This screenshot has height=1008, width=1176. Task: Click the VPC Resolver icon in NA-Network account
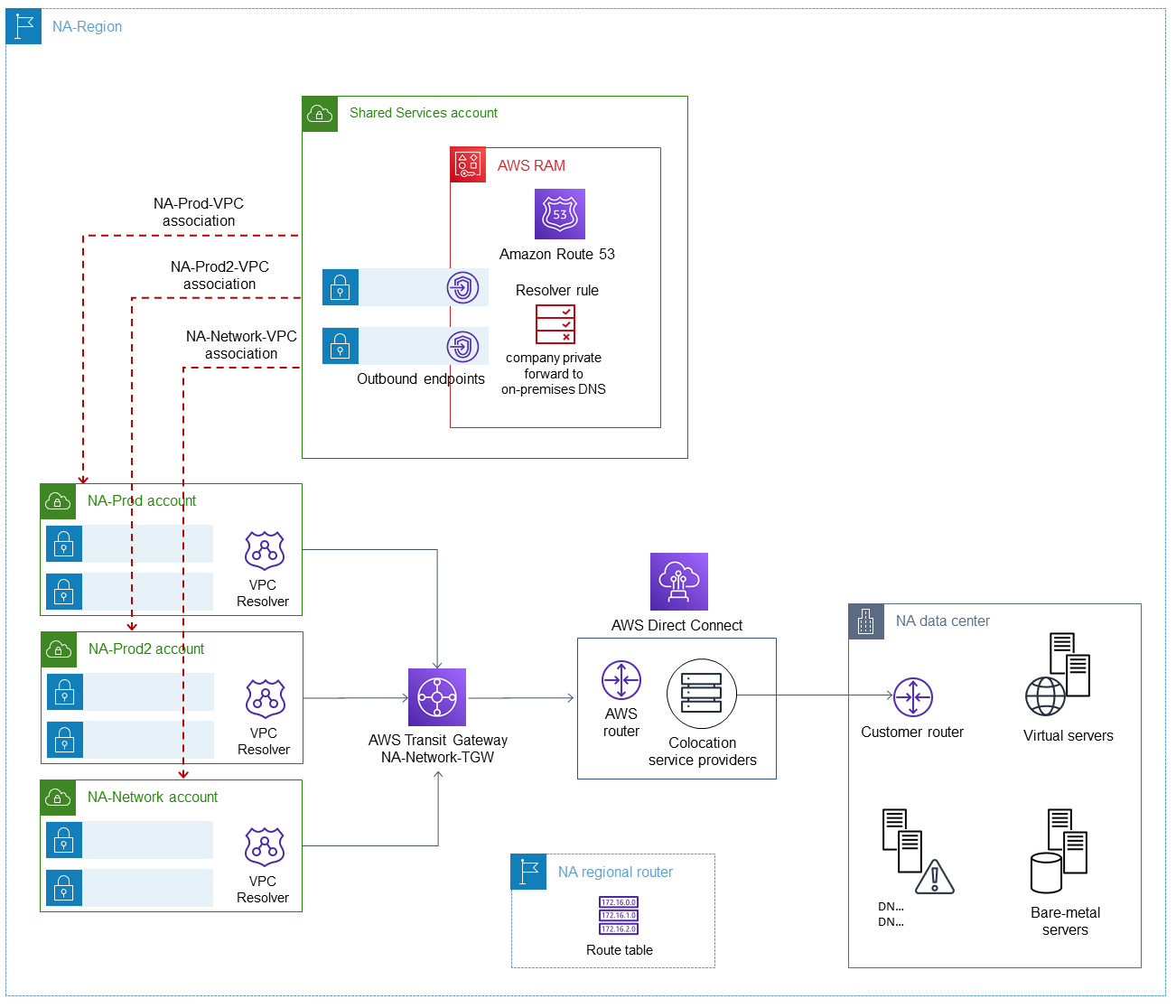[265, 847]
